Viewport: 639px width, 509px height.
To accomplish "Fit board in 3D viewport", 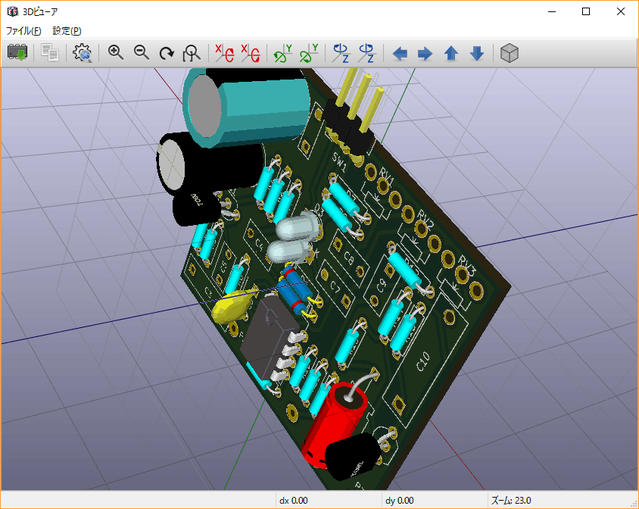I will (x=191, y=53).
